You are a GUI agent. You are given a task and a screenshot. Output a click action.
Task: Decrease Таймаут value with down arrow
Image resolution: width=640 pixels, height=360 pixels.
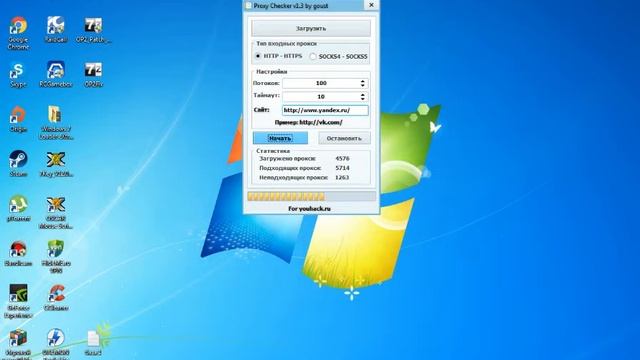pos(362,99)
